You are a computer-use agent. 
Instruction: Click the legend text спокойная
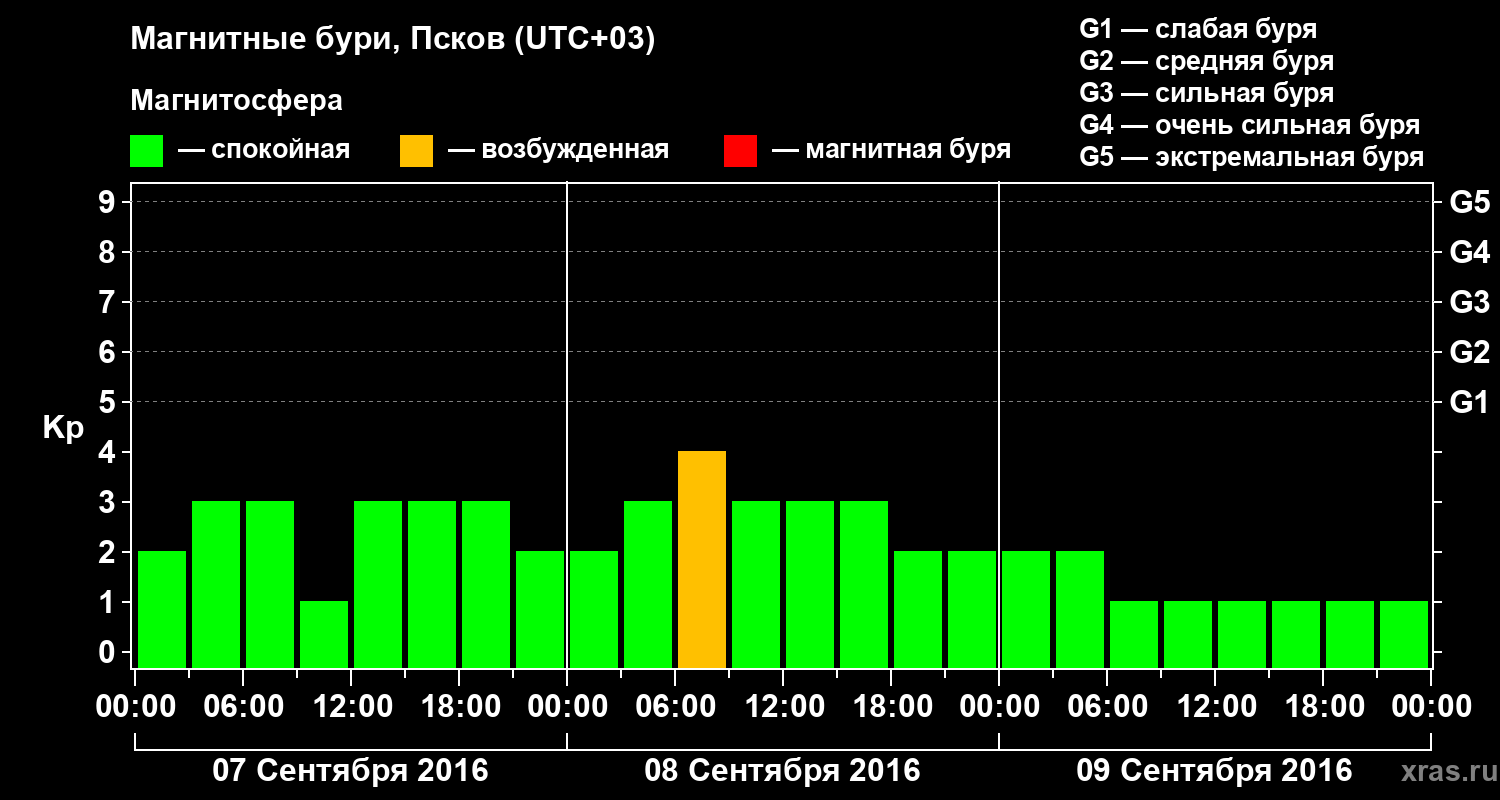(x=280, y=151)
